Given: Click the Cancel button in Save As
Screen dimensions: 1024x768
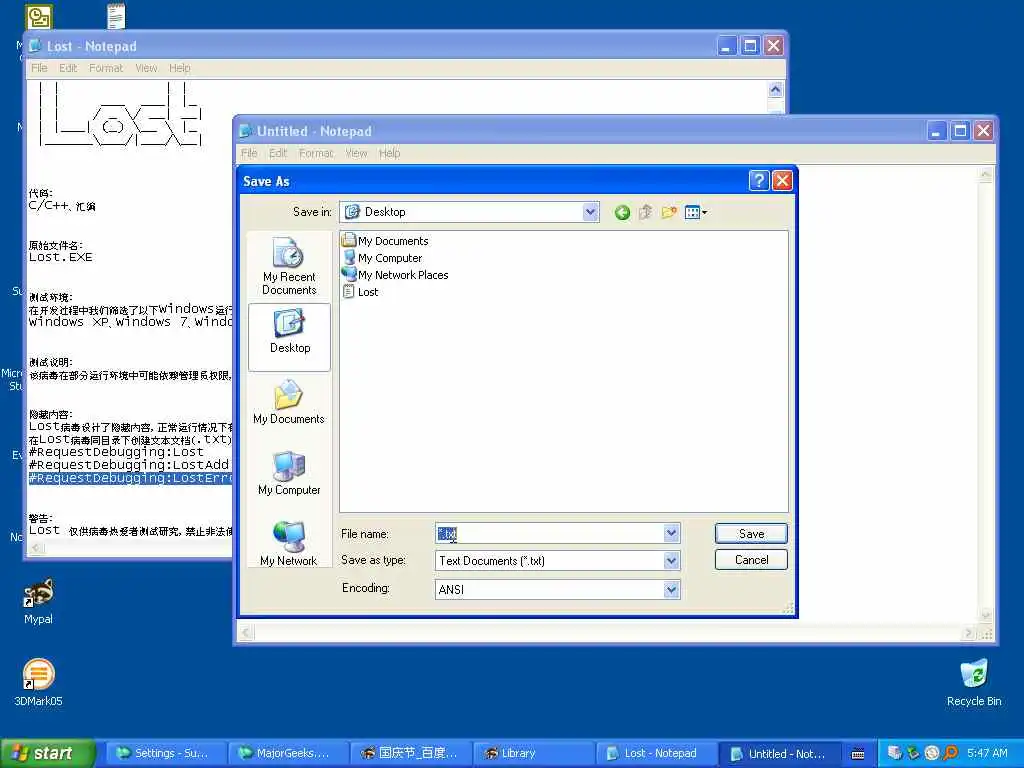Looking at the screenshot, I should pos(751,560).
